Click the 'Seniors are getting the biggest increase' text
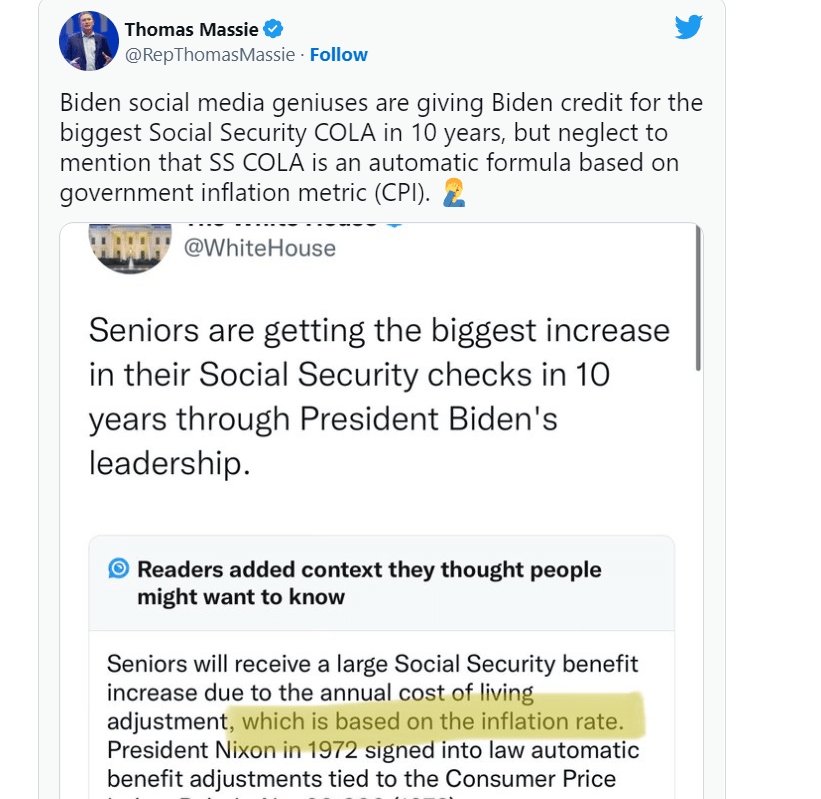 pos(379,329)
